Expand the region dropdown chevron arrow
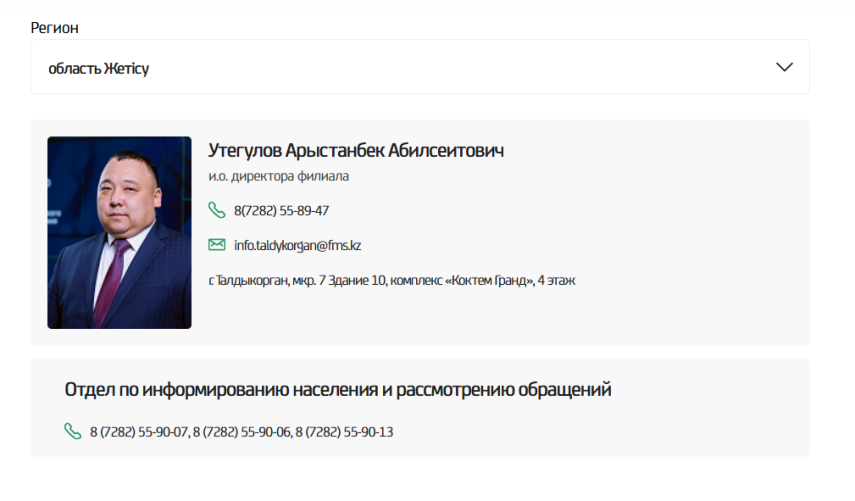The image size is (855, 501). point(784,67)
